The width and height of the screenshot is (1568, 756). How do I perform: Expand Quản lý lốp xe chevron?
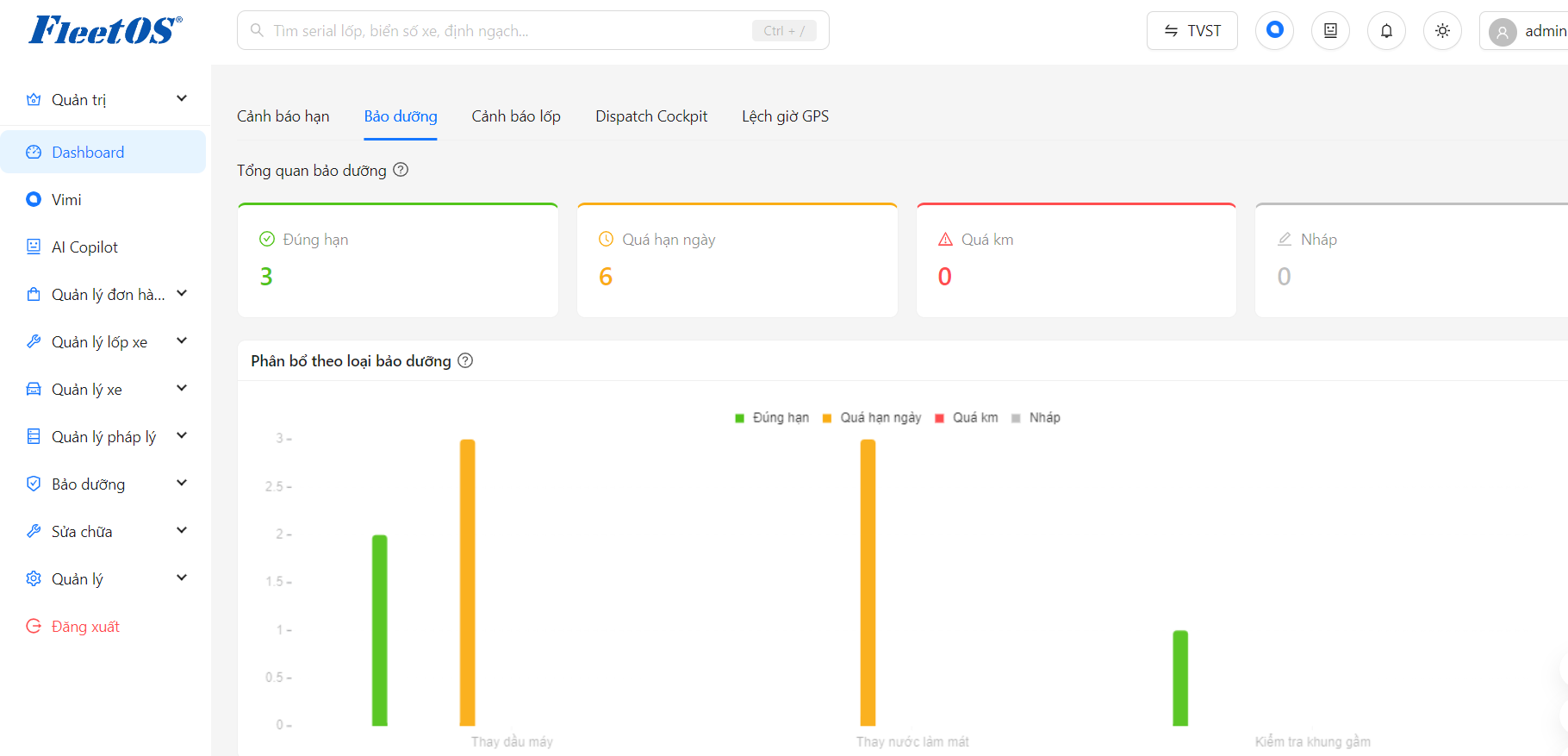click(x=182, y=341)
